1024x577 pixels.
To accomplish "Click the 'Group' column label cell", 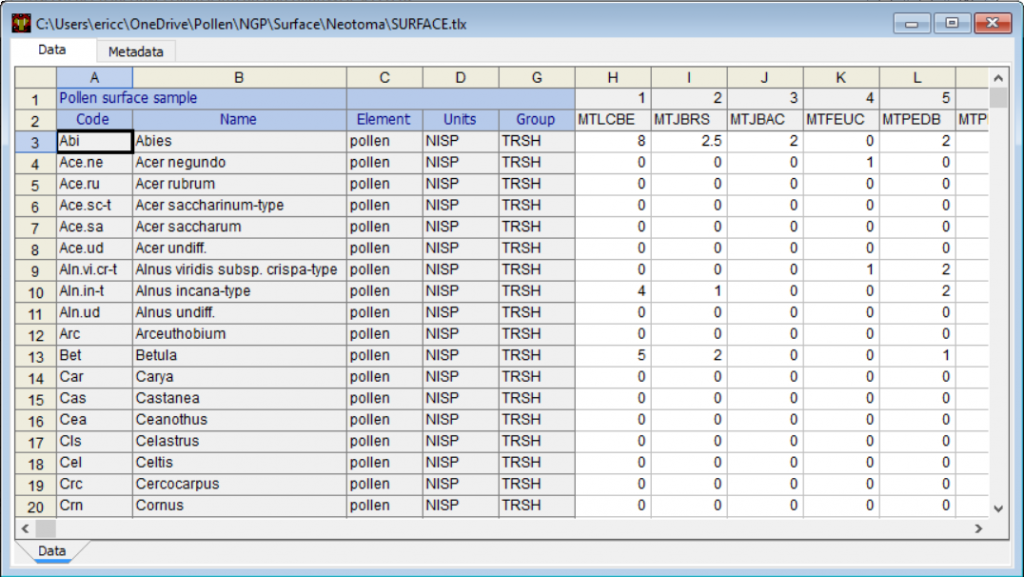I will pyautogui.click(x=537, y=120).
